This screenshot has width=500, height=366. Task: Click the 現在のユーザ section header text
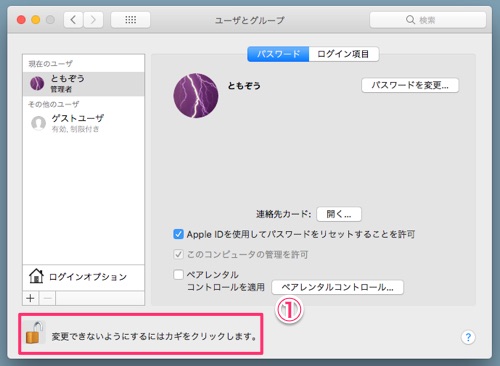pos(50,64)
